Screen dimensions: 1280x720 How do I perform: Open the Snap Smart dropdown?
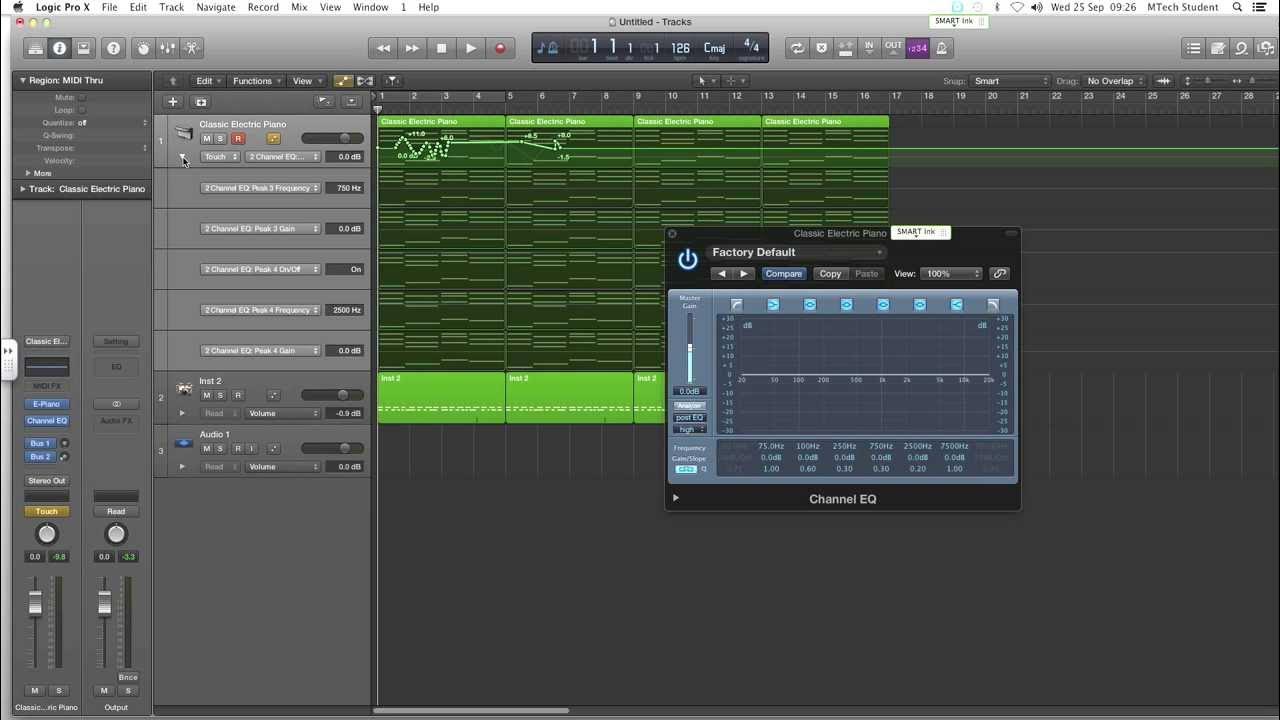(1010, 81)
